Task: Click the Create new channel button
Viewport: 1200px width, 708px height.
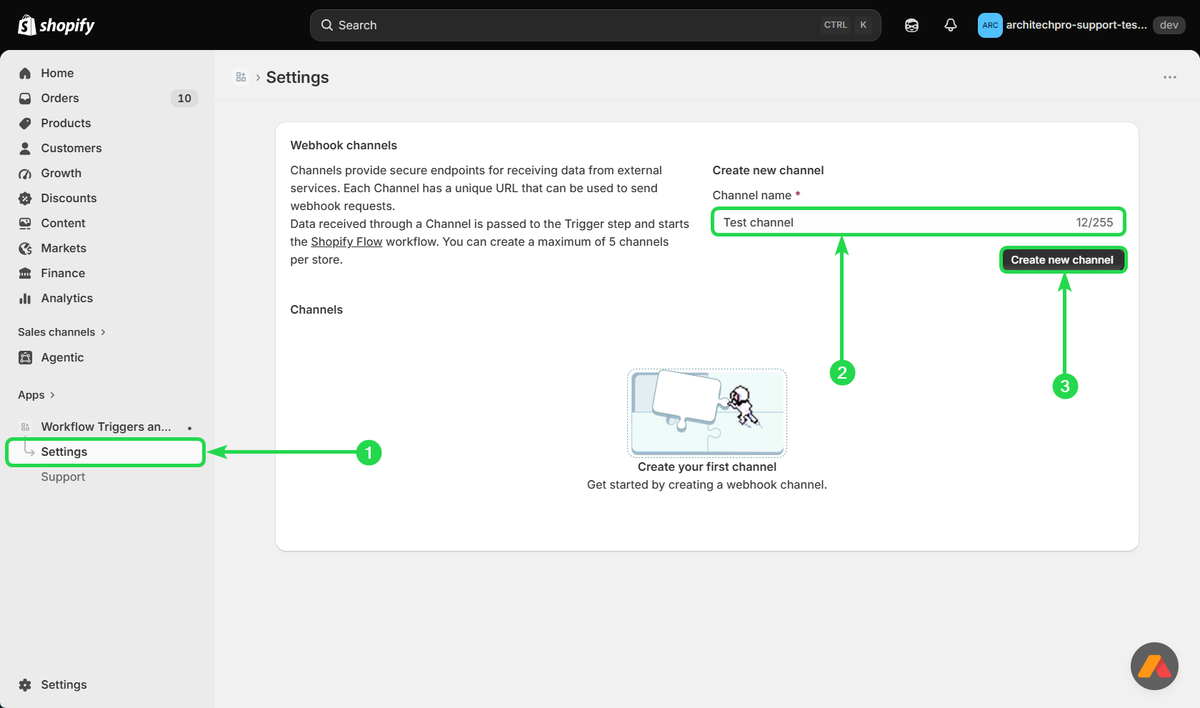Action: 1063,260
